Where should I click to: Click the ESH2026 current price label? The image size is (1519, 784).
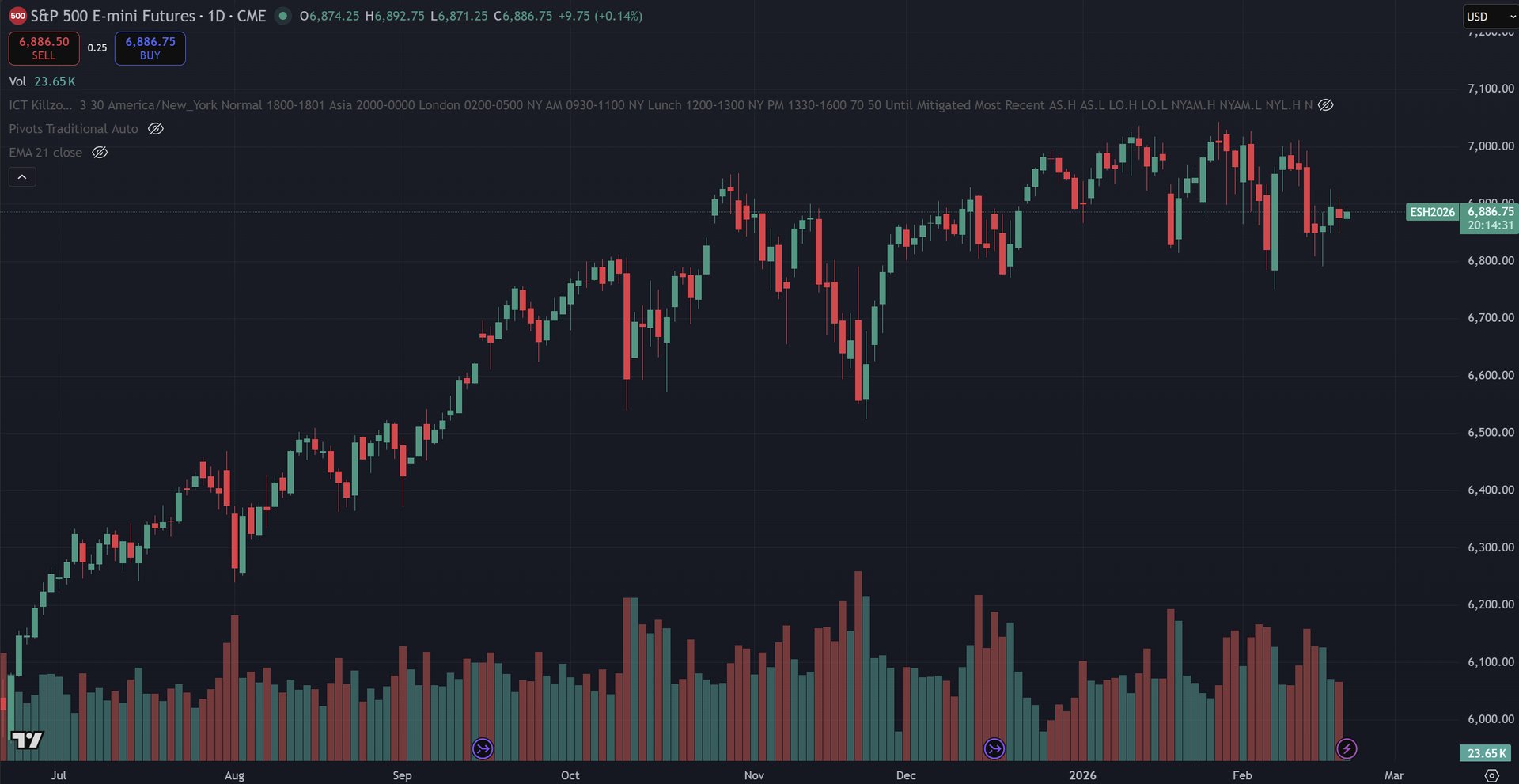tap(1432, 212)
